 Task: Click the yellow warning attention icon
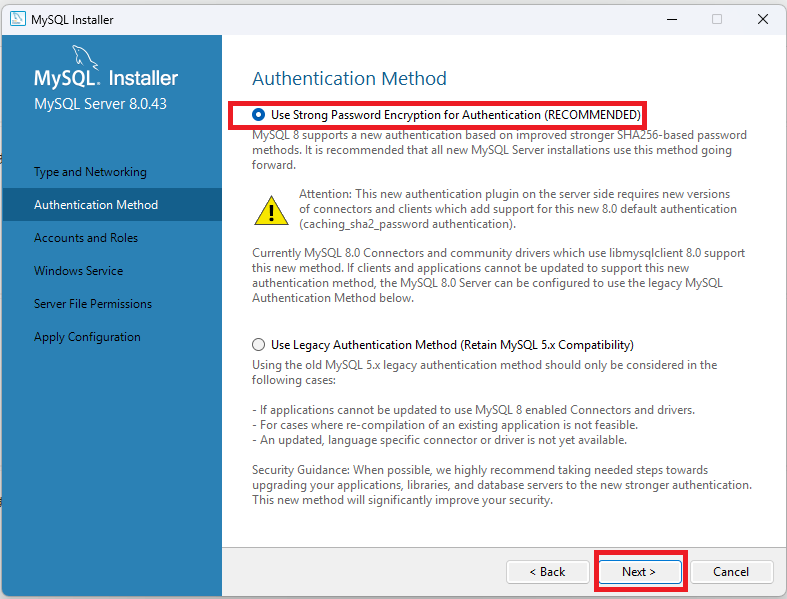[272, 210]
